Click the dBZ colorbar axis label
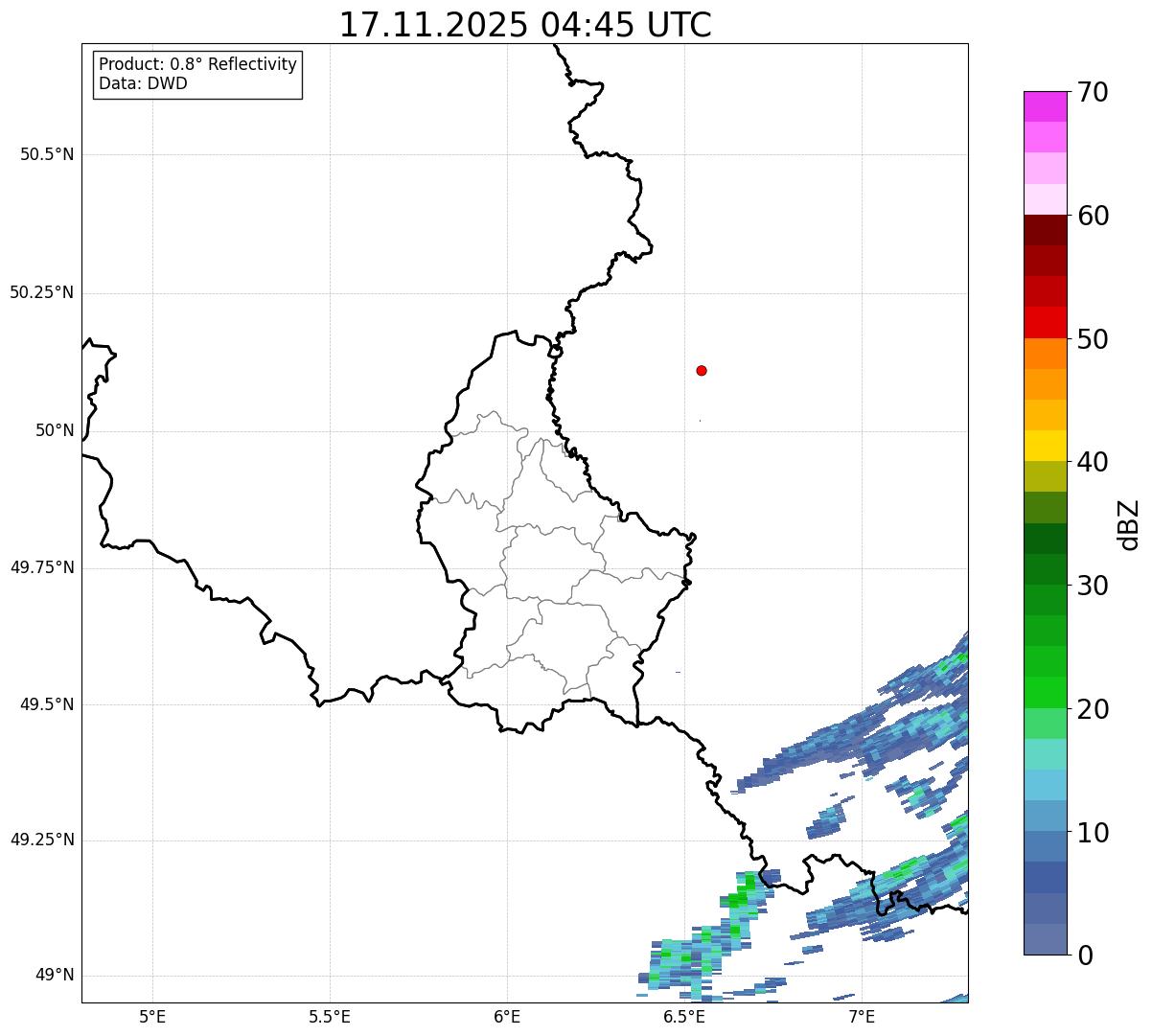This screenshot has height=1036, width=1152. pyautogui.click(x=1130, y=523)
